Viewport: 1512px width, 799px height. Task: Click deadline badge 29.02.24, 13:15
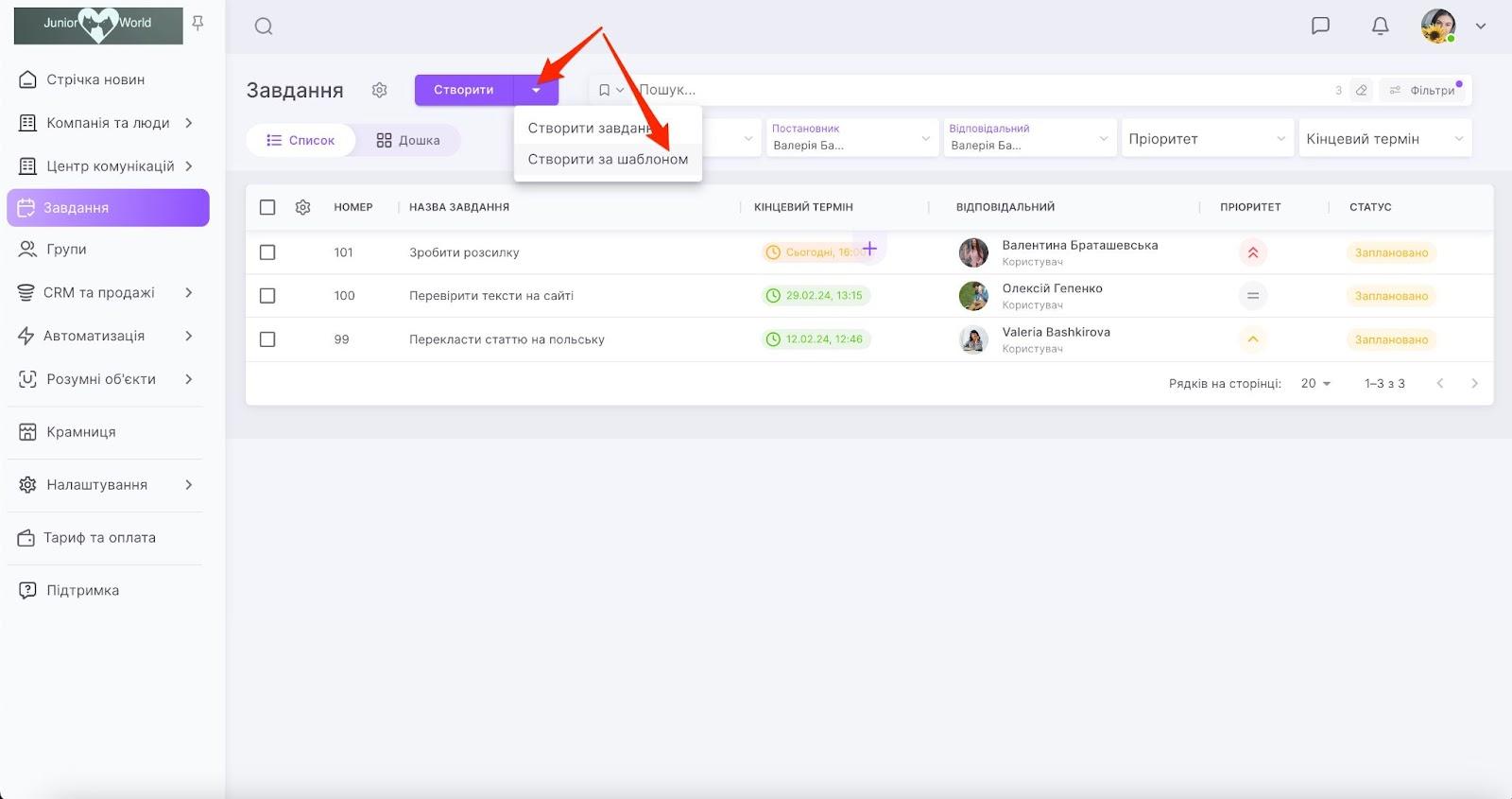click(x=816, y=296)
